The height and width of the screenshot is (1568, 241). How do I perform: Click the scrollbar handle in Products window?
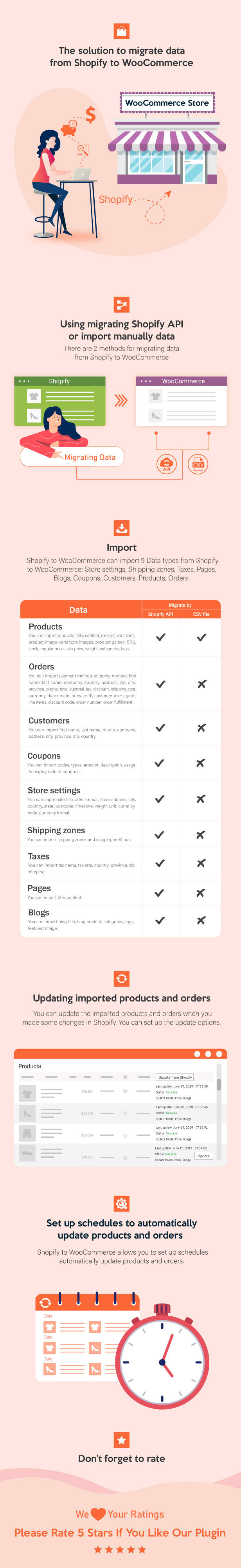click(x=219, y=1084)
